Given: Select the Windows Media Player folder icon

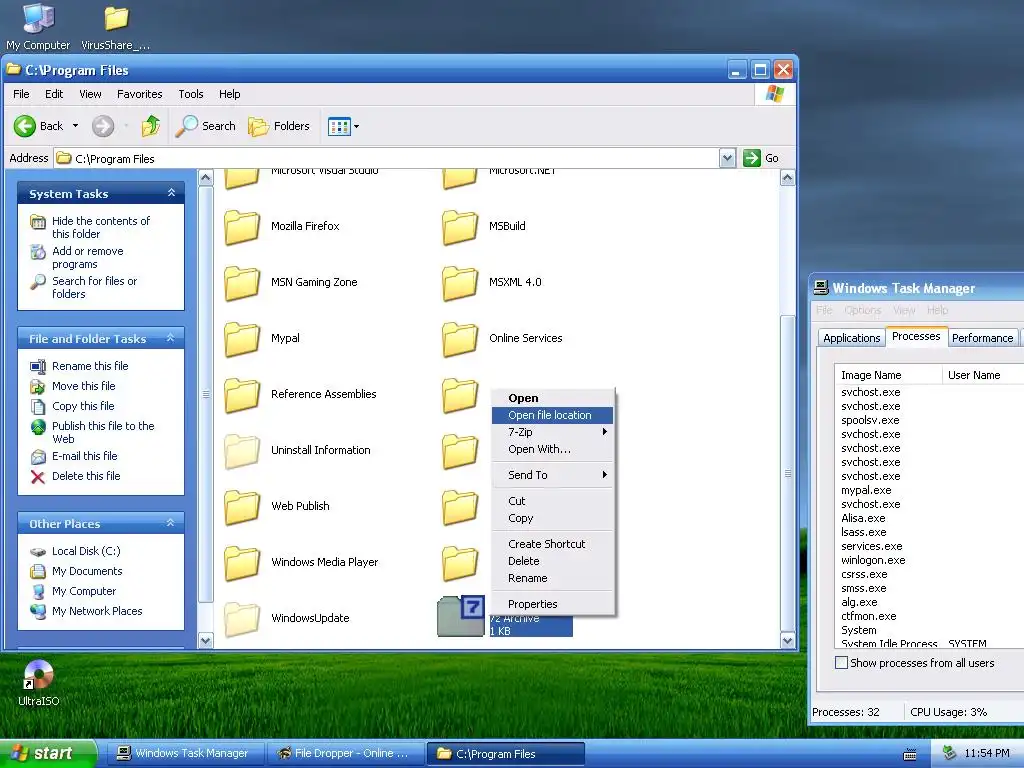Looking at the screenshot, I should 242,564.
